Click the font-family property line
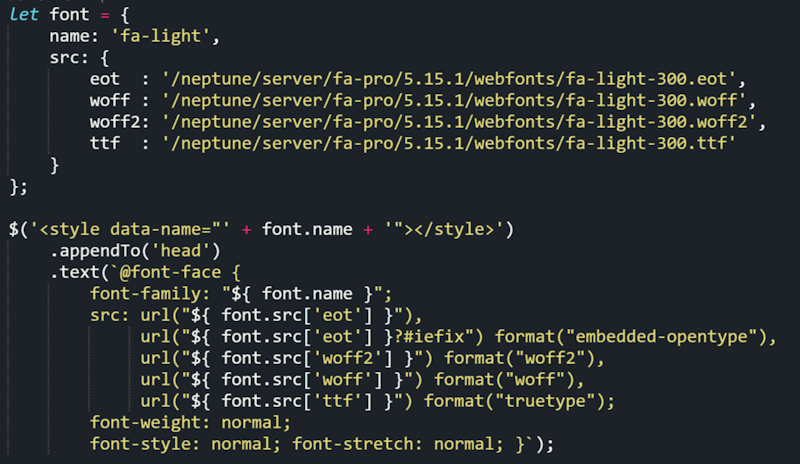 pyautogui.click(x=242, y=294)
